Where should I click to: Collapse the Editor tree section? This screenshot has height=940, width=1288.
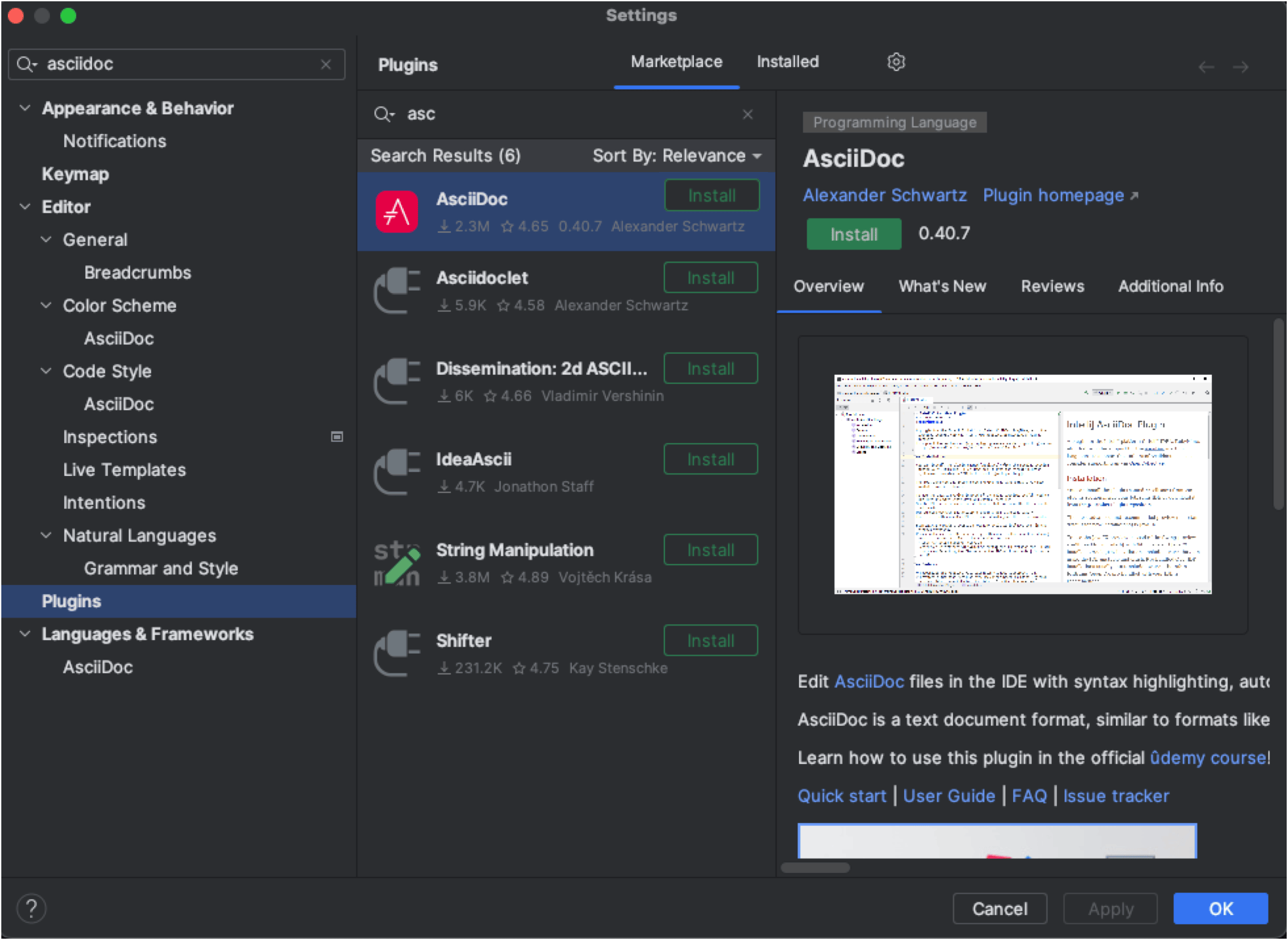click(x=25, y=206)
